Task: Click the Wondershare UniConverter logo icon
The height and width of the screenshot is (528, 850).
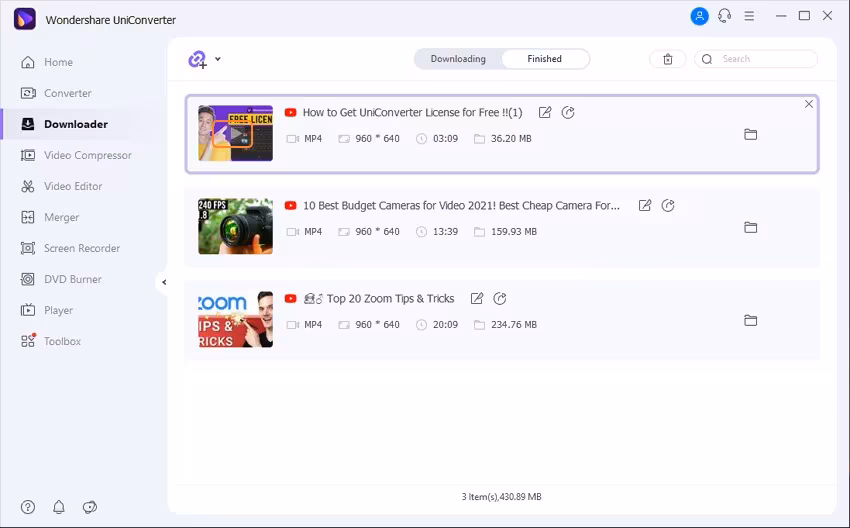Action: pos(24,19)
